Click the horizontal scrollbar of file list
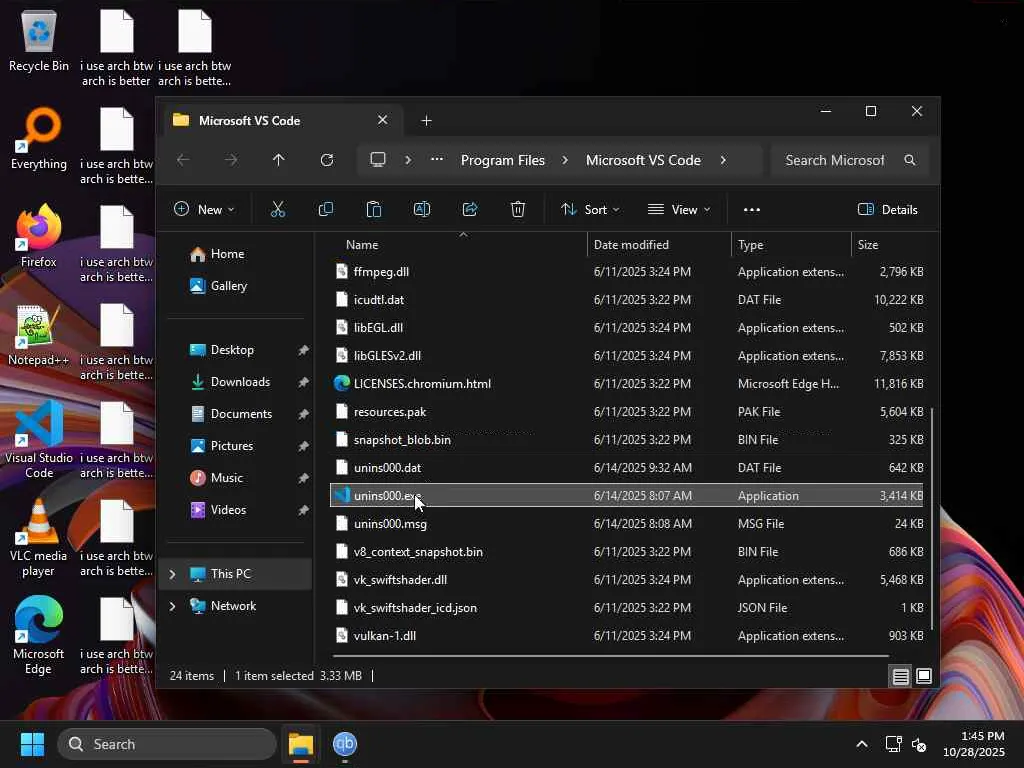Viewport: 1024px width, 768px height. coord(610,656)
